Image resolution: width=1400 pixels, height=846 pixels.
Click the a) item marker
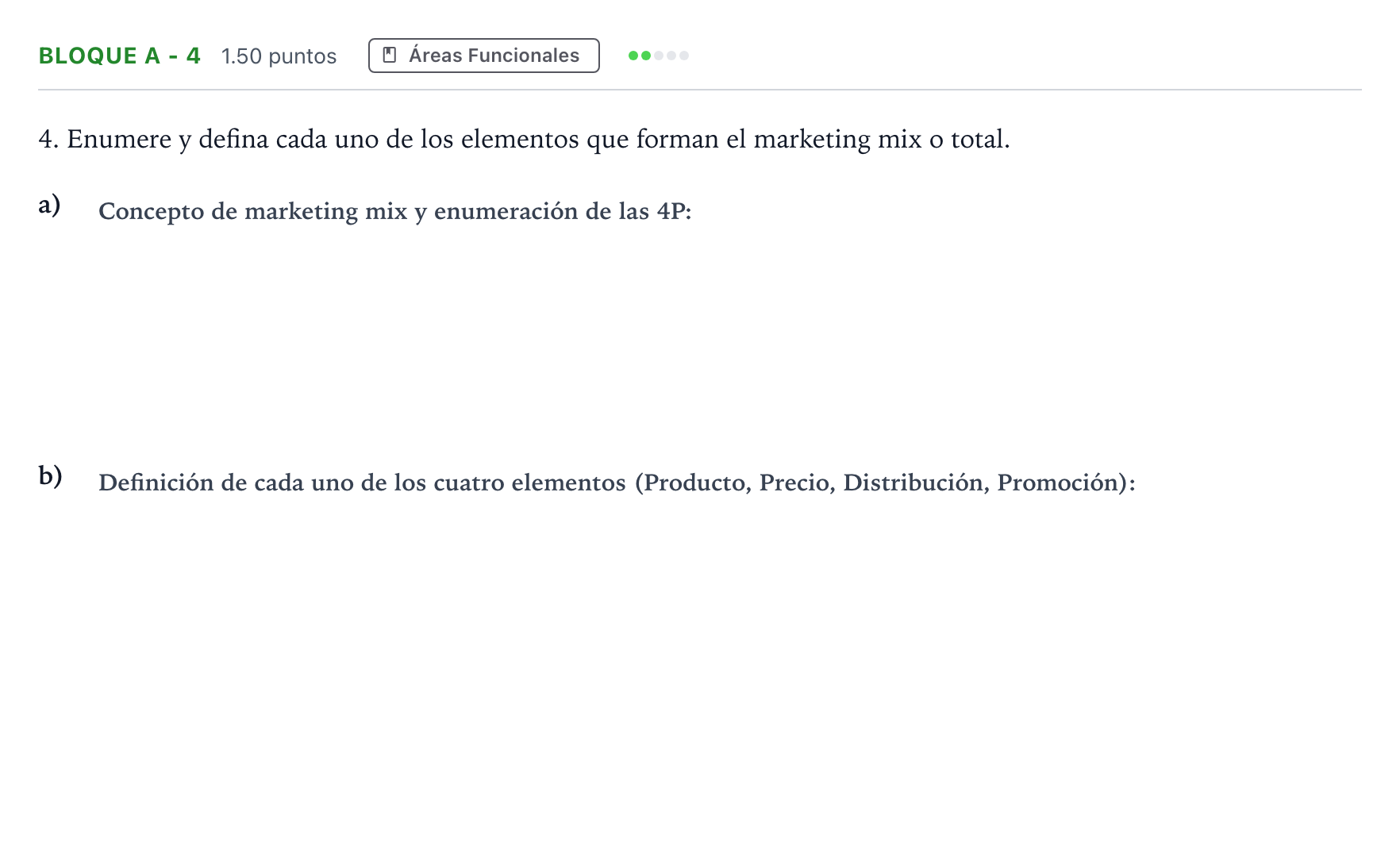49,205
